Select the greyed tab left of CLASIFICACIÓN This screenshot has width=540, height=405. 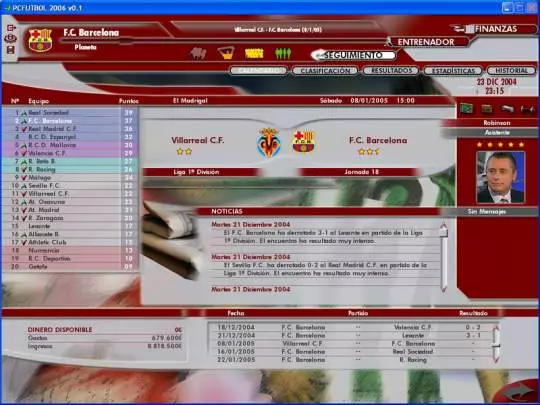click(258, 70)
